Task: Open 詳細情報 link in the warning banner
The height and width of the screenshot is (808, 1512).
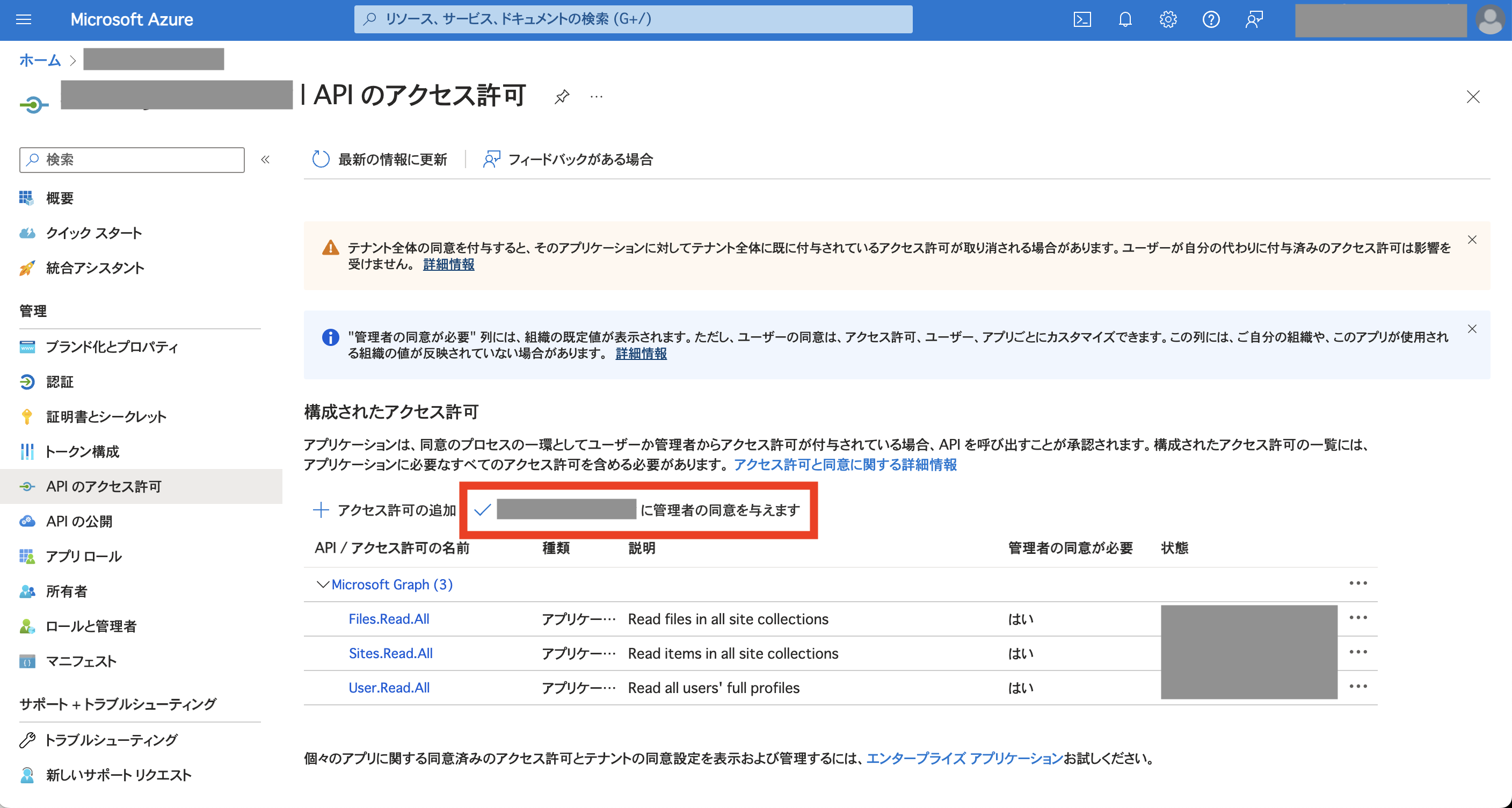Action: tap(448, 264)
